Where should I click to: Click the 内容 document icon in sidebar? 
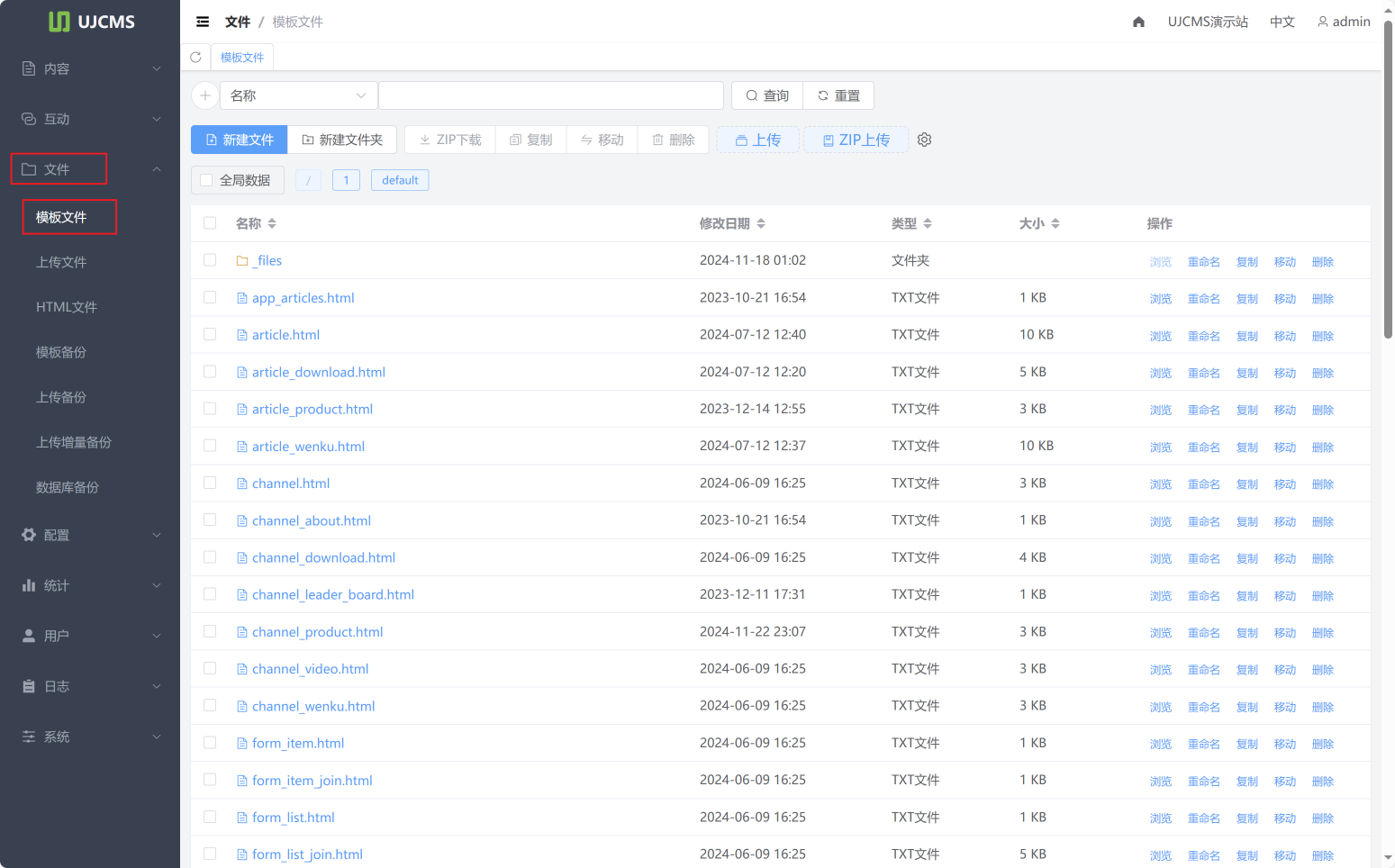pyautogui.click(x=29, y=68)
